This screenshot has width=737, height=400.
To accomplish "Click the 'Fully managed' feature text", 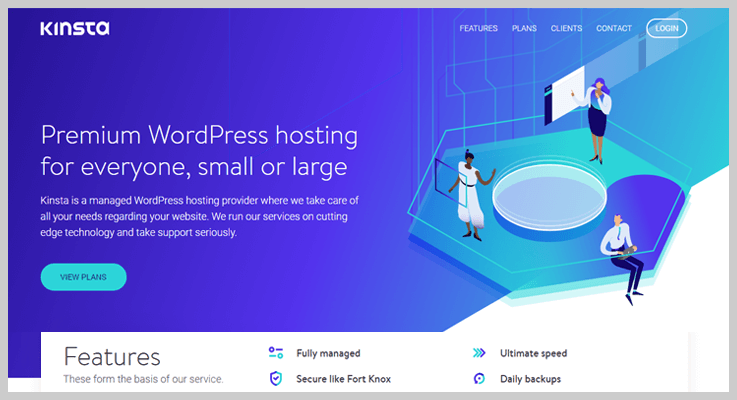I will pyautogui.click(x=328, y=353).
